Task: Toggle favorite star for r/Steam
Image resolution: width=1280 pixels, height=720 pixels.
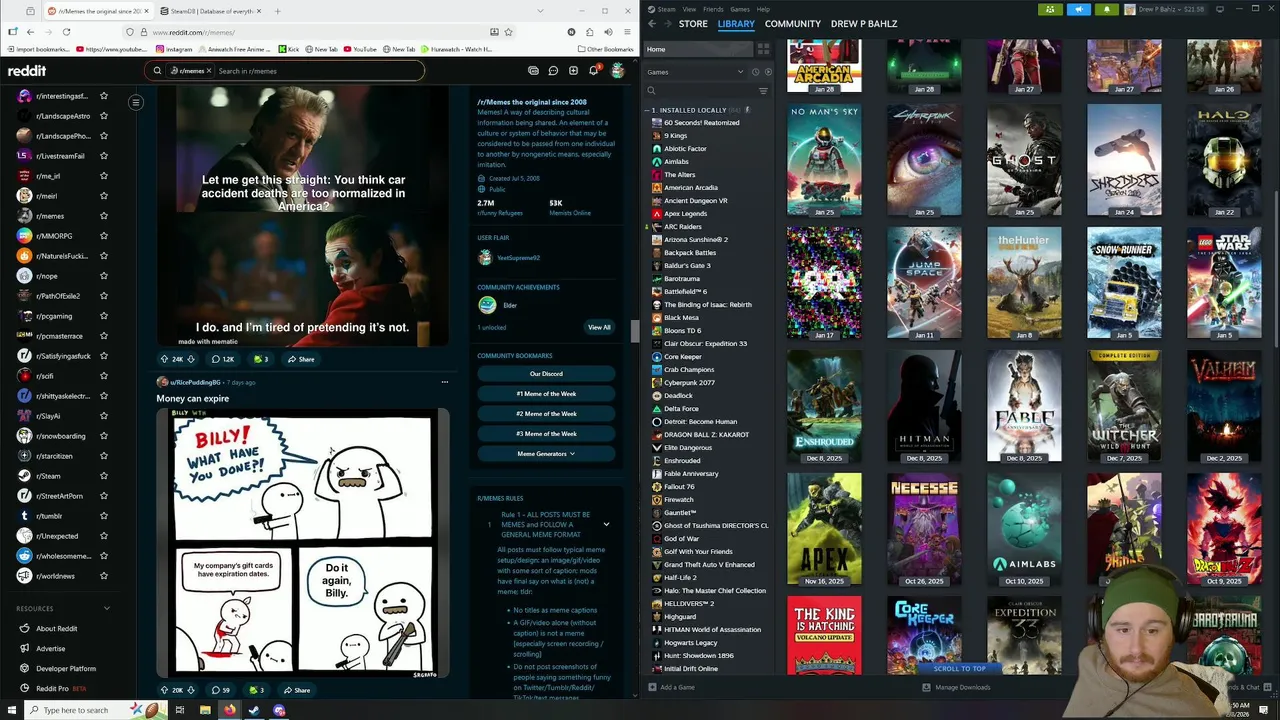Action: [103, 476]
